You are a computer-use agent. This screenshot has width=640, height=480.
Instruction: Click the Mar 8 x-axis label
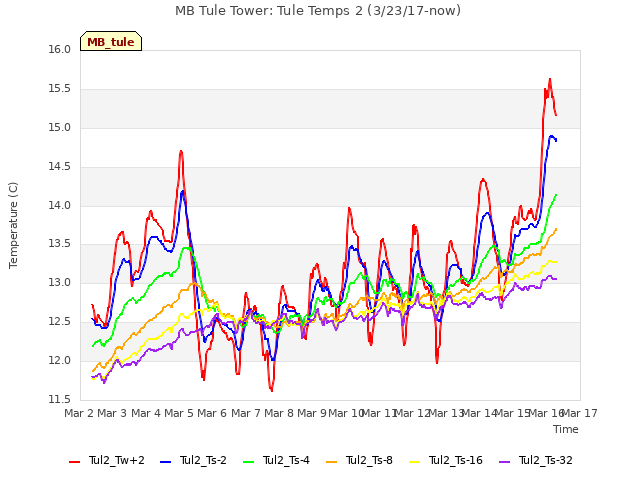click(279, 413)
